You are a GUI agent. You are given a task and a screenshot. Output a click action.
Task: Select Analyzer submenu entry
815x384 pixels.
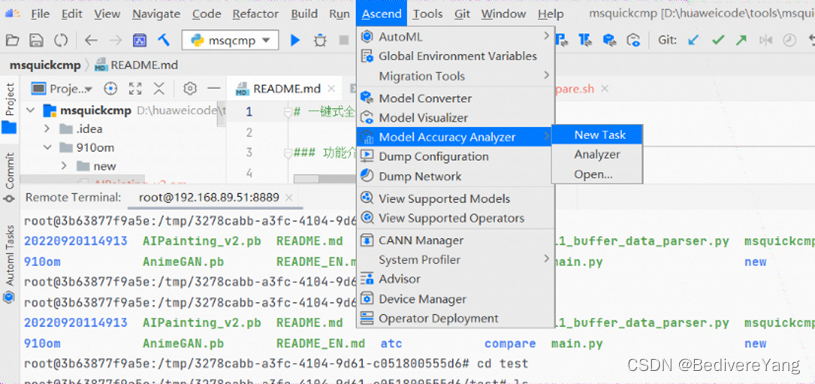pyautogui.click(x=597, y=154)
